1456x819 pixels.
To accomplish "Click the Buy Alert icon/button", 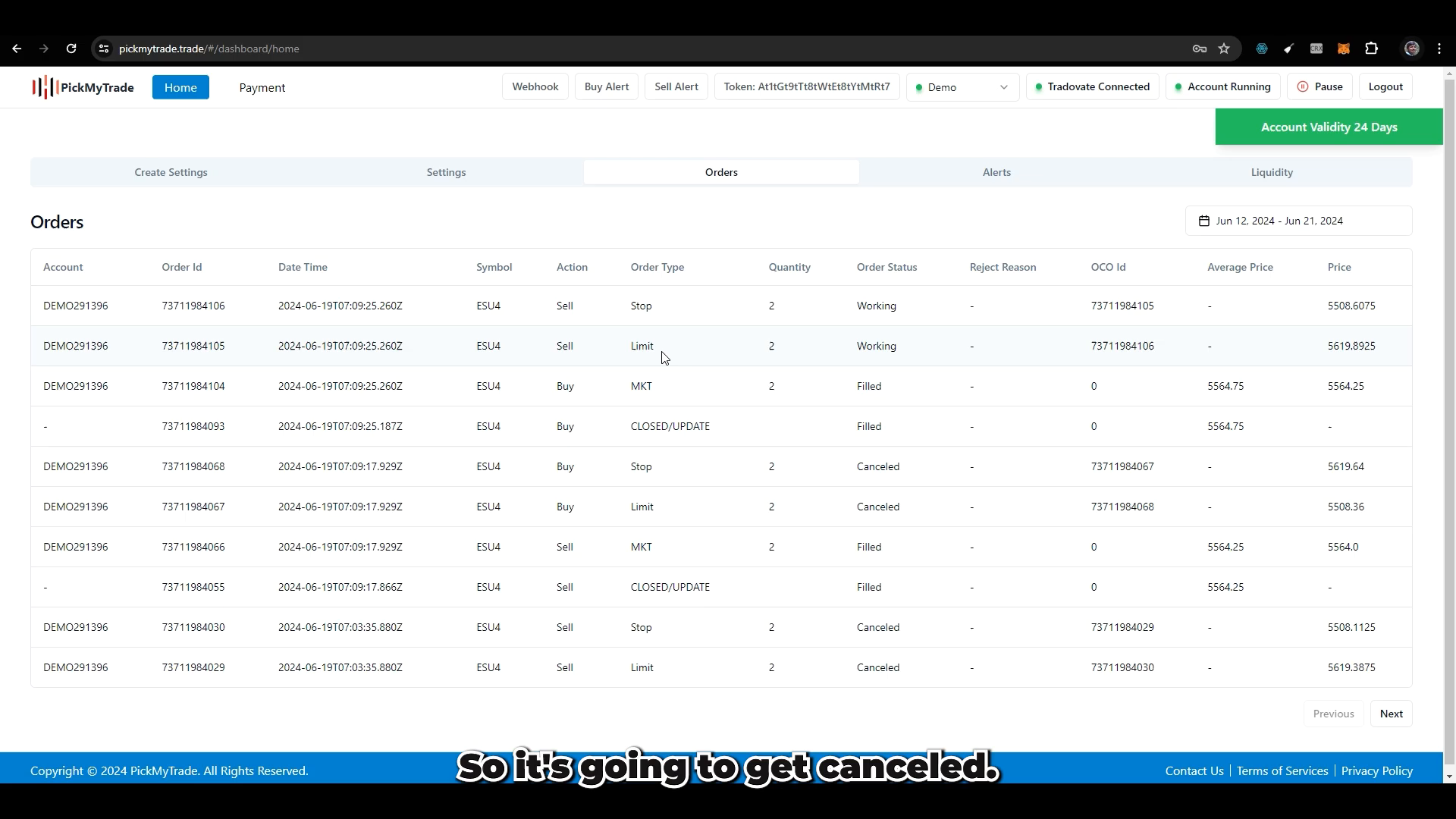I will point(606,87).
